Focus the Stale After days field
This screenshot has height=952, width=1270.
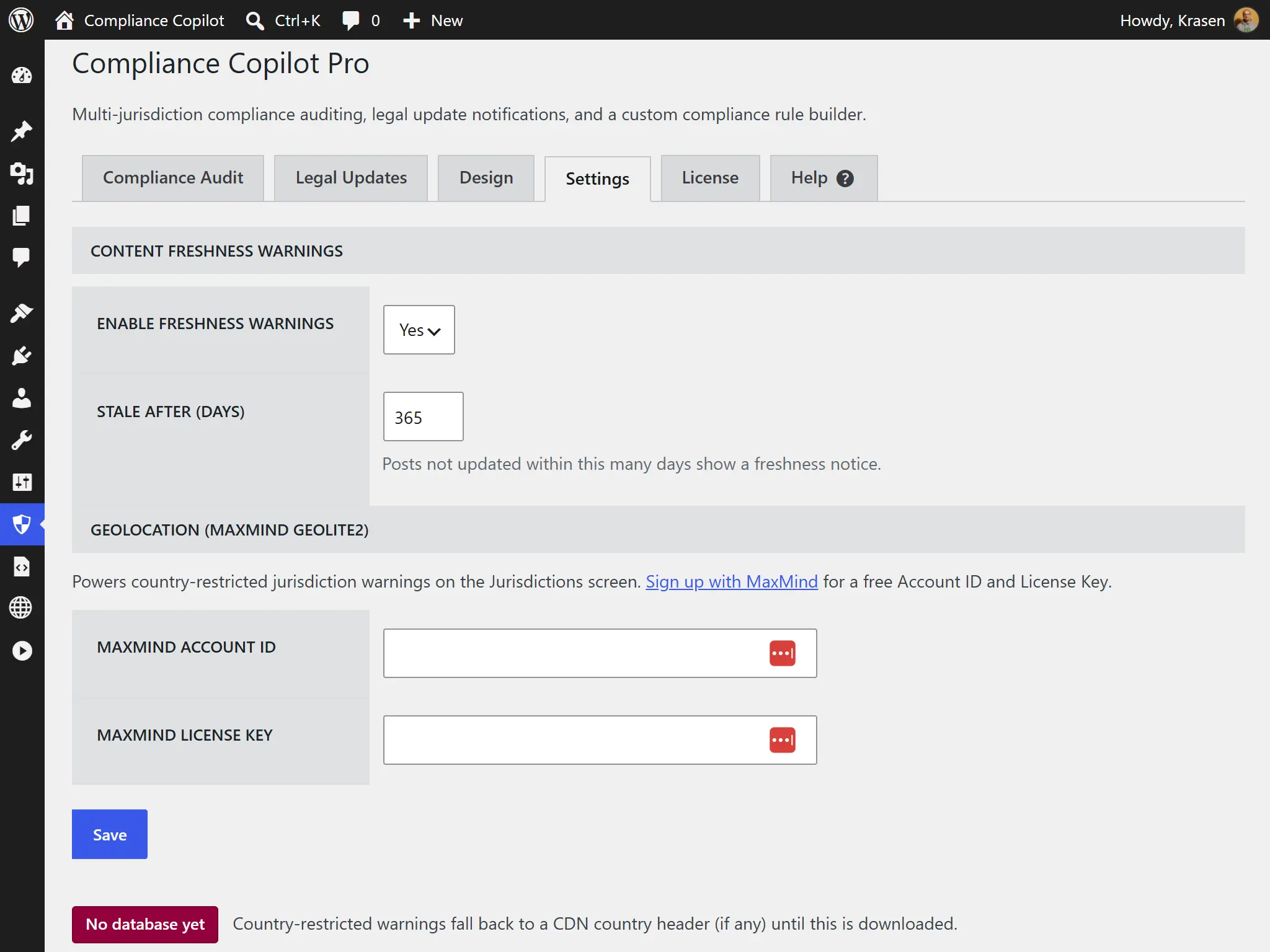tap(424, 416)
